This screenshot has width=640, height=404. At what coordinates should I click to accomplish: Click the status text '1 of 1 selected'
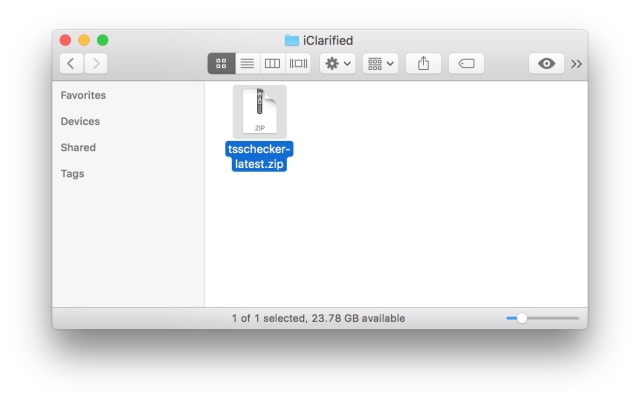click(x=269, y=318)
